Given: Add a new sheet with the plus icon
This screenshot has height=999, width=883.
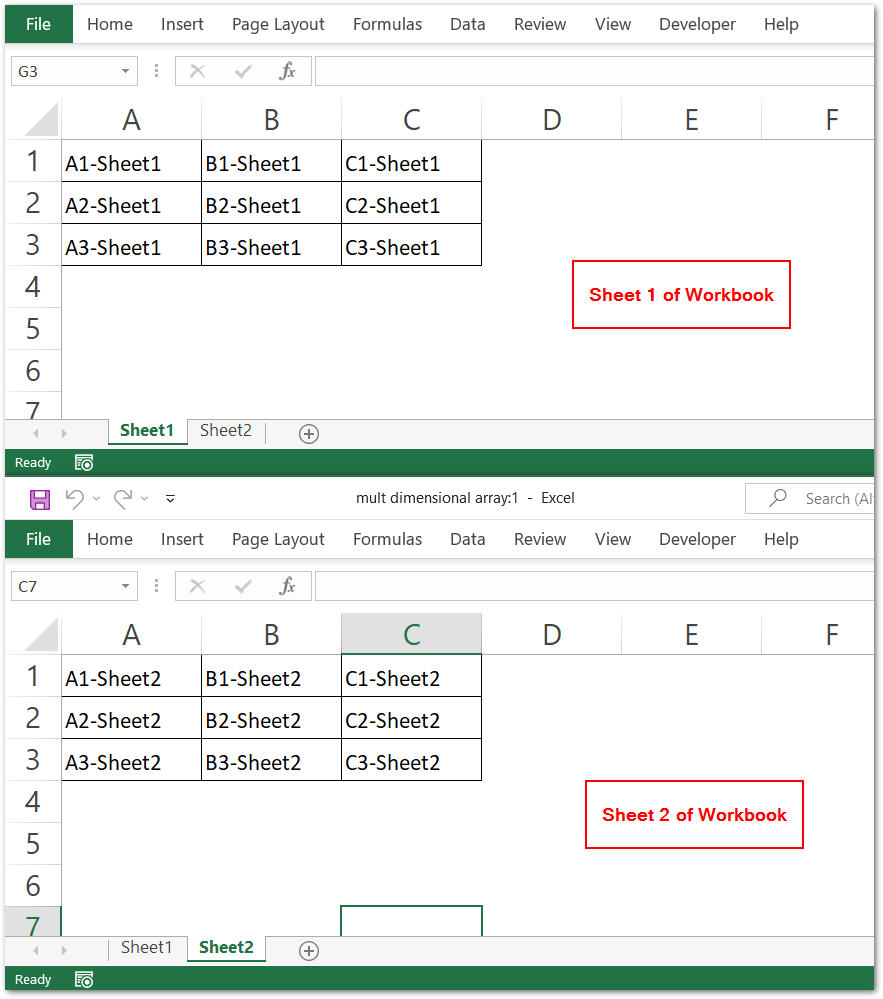Looking at the screenshot, I should pos(308,432).
